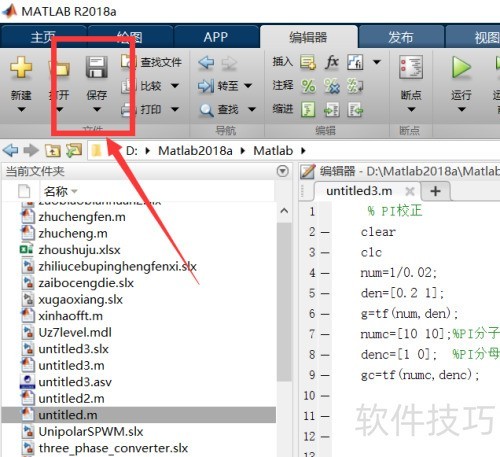Set breakpoint dash on line 9
The height and width of the screenshot is (457, 500).
pos(325,375)
